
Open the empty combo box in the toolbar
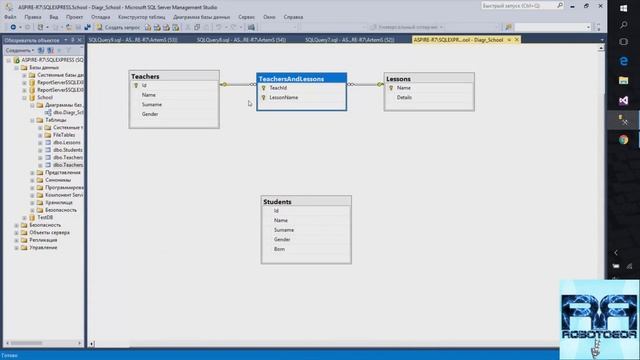click(x=552, y=27)
